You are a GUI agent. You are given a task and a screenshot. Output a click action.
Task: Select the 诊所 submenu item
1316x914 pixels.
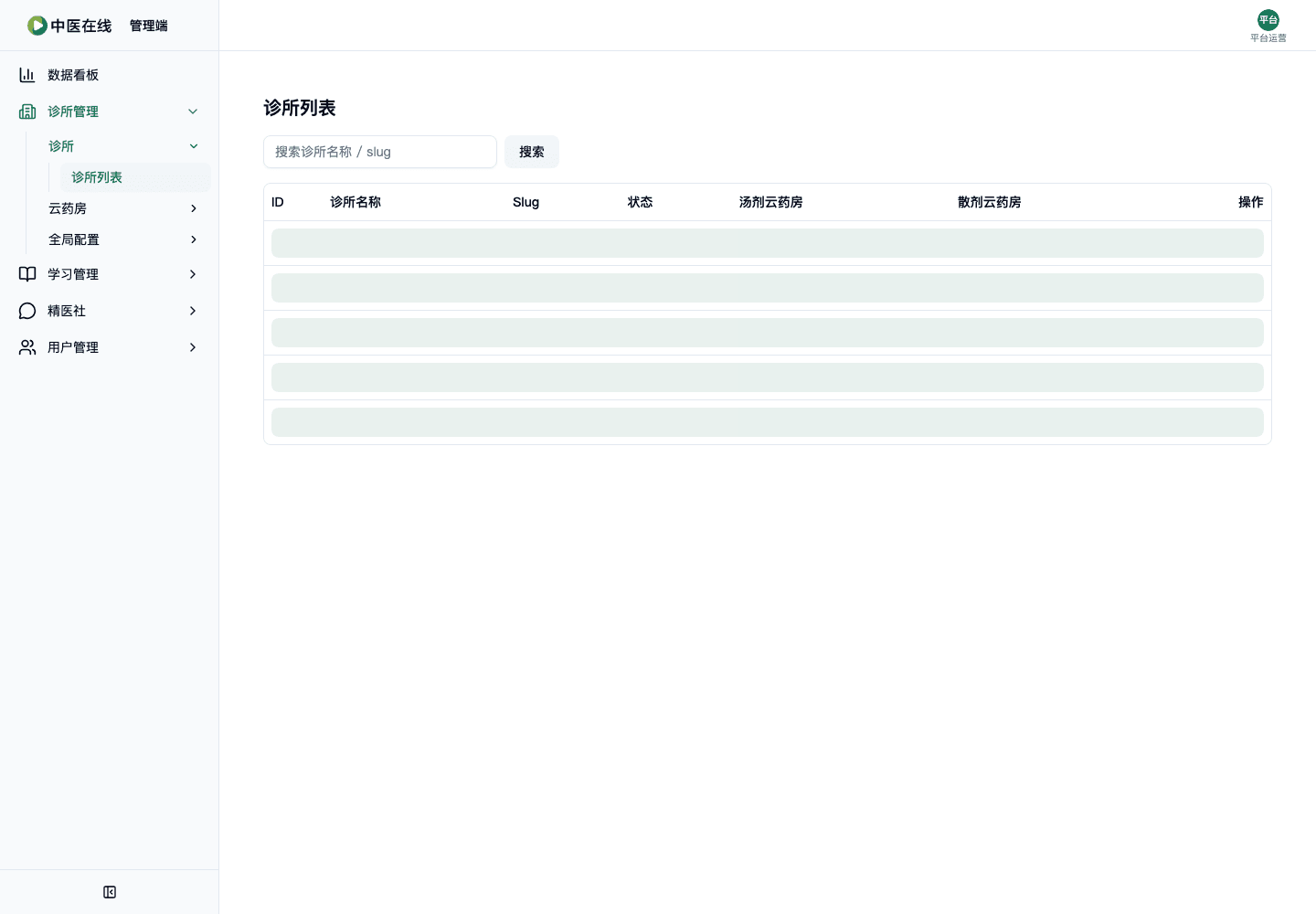click(123, 146)
